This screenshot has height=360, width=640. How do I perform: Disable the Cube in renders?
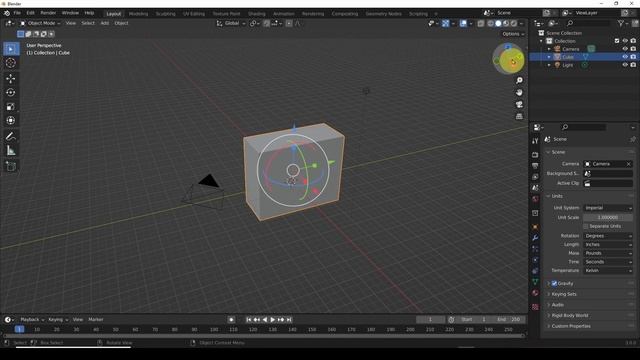click(633, 57)
